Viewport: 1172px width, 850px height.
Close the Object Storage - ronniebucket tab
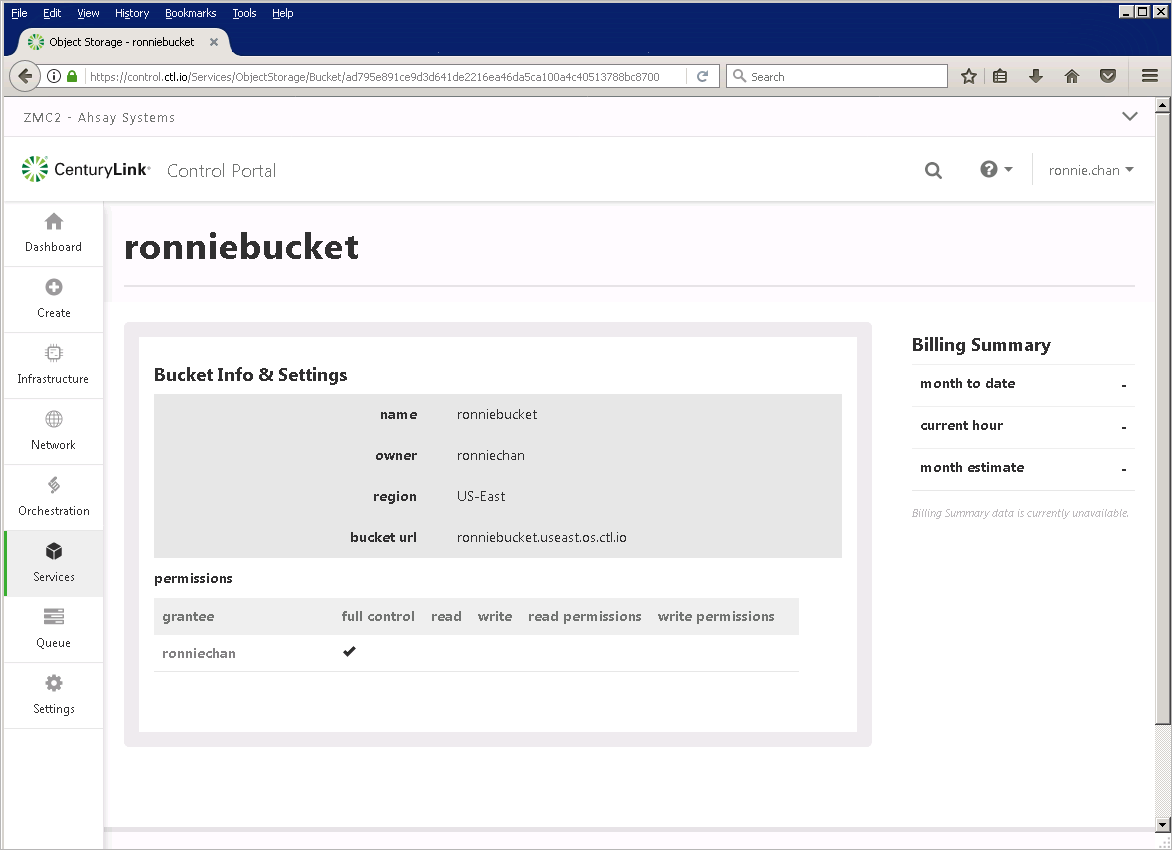point(214,42)
